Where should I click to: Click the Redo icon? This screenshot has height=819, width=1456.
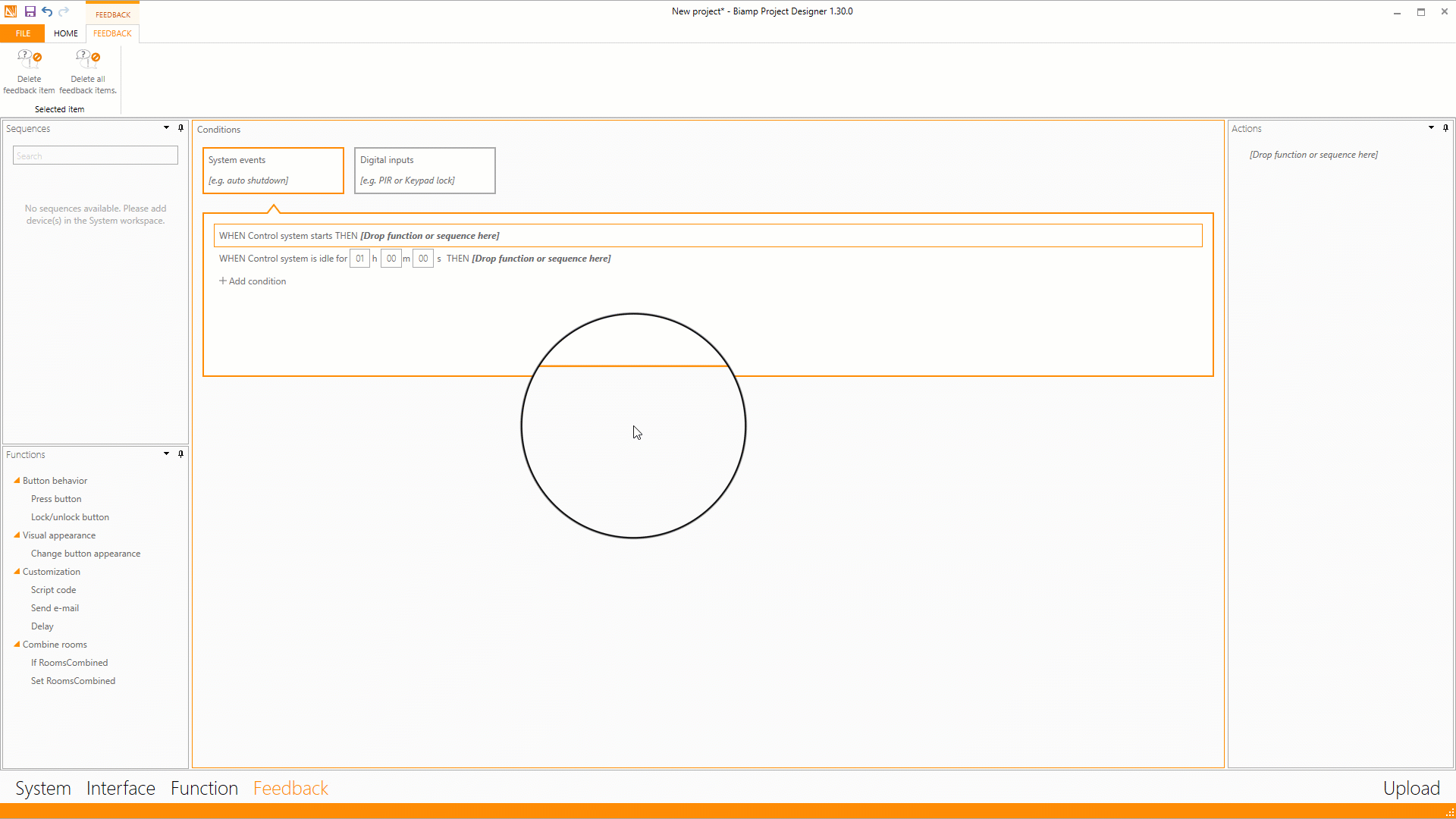pyautogui.click(x=64, y=11)
